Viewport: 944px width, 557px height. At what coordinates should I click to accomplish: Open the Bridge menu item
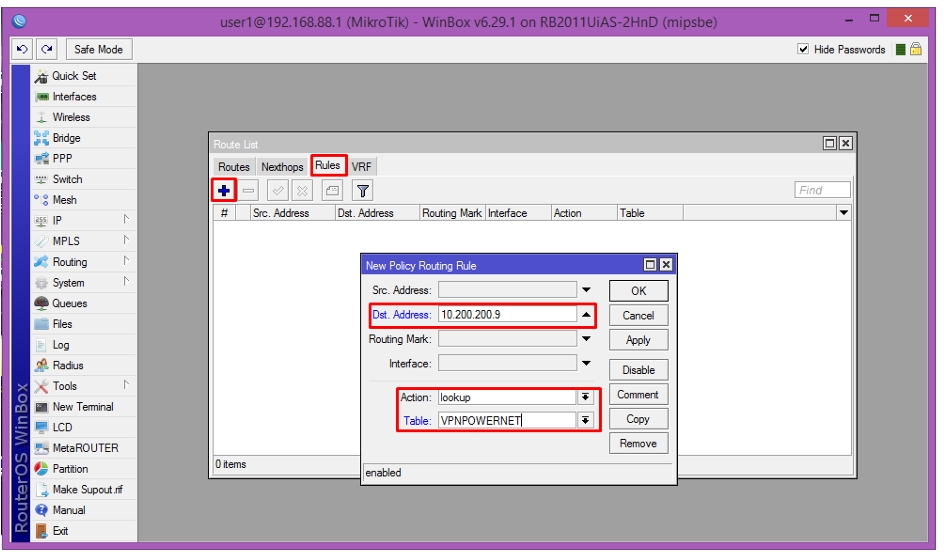pos(66,138)
